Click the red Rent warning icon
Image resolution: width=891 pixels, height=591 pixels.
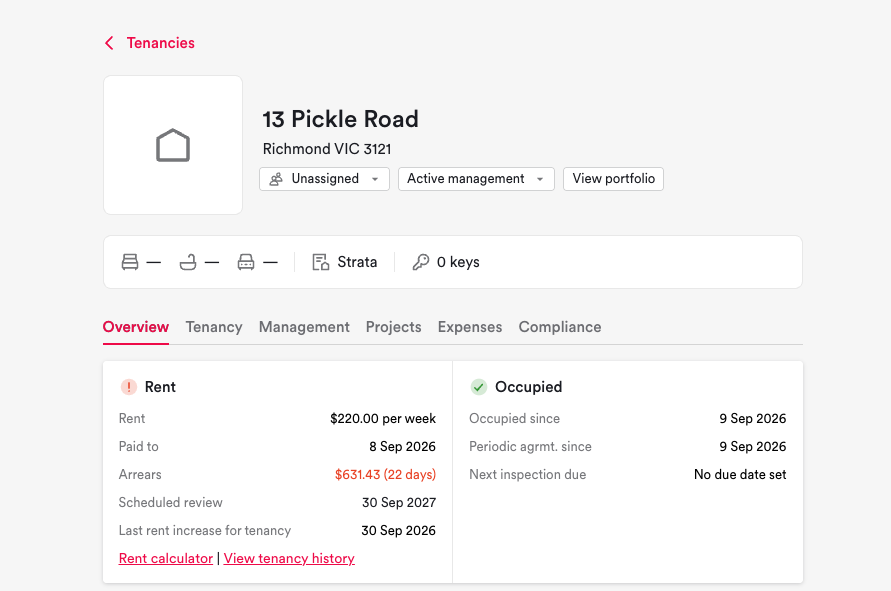129,387
